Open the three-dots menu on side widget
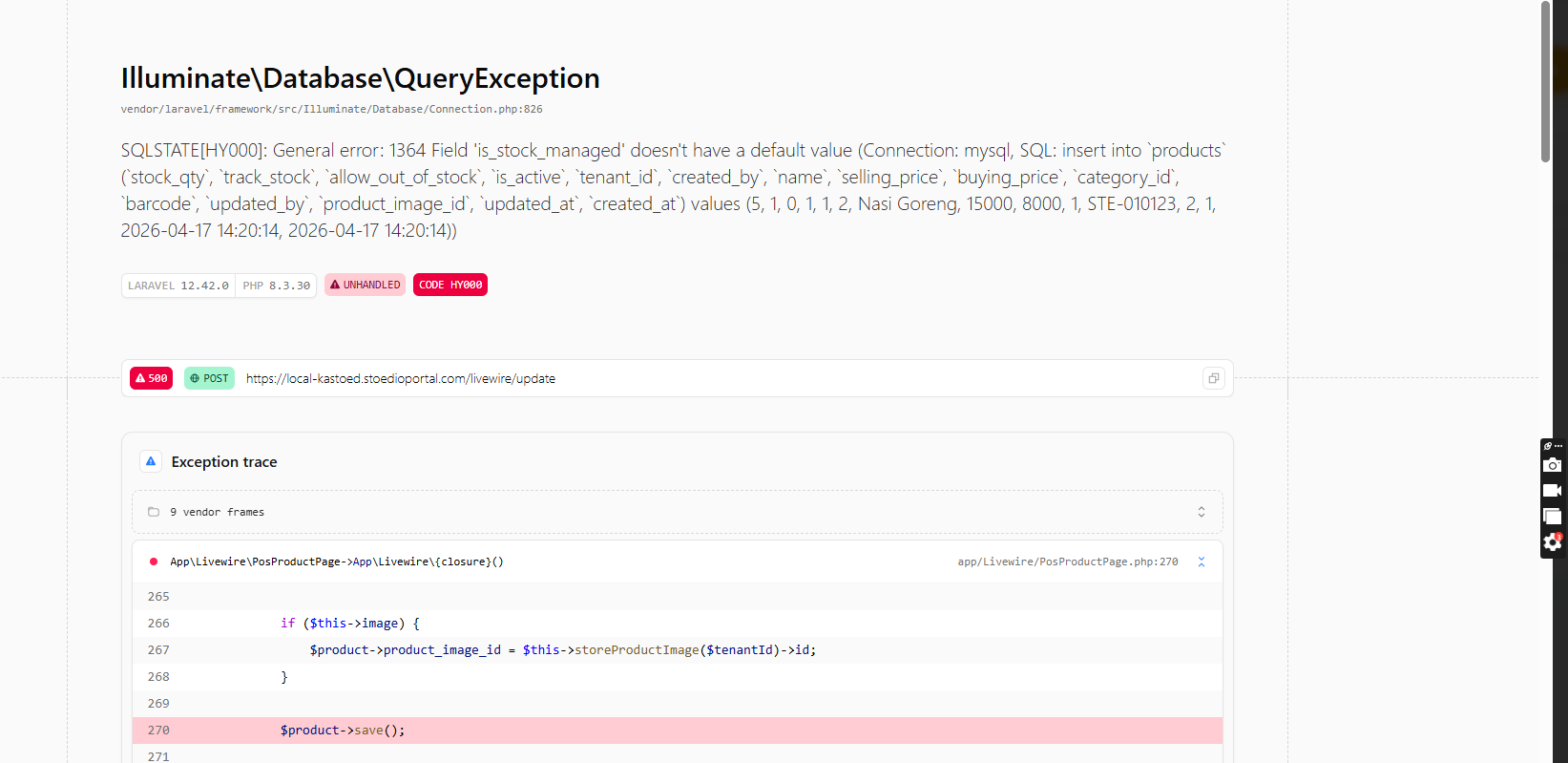This screenshot has height=763, width=1568. click(x=1558, y=446)
